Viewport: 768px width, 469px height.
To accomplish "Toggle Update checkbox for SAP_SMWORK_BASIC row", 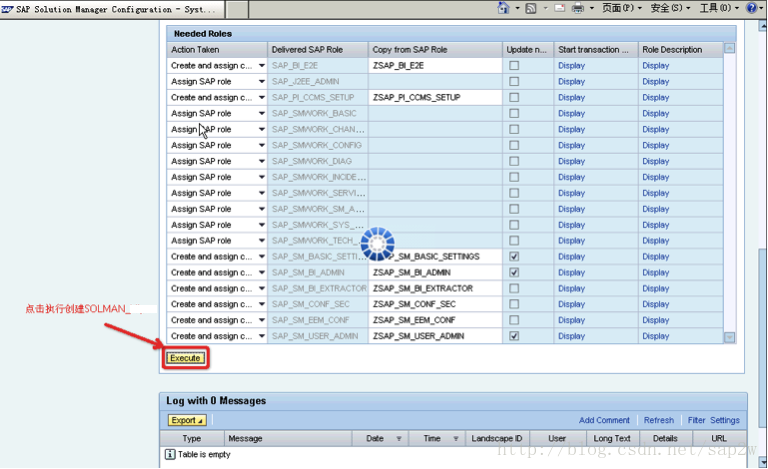I will point(514,113).
